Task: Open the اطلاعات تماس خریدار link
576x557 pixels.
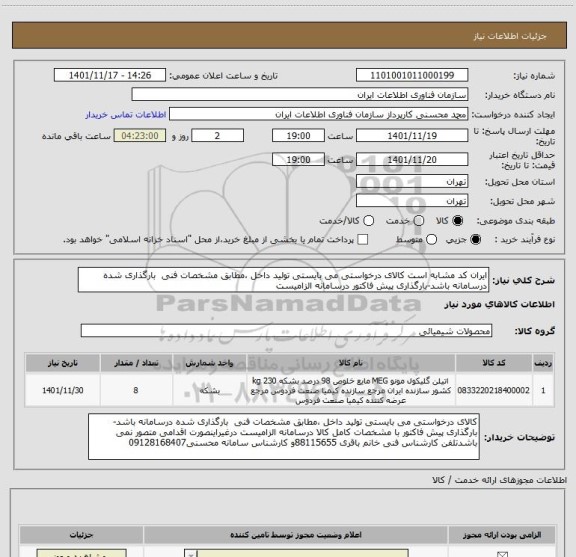Action: [x=126, y=115]
